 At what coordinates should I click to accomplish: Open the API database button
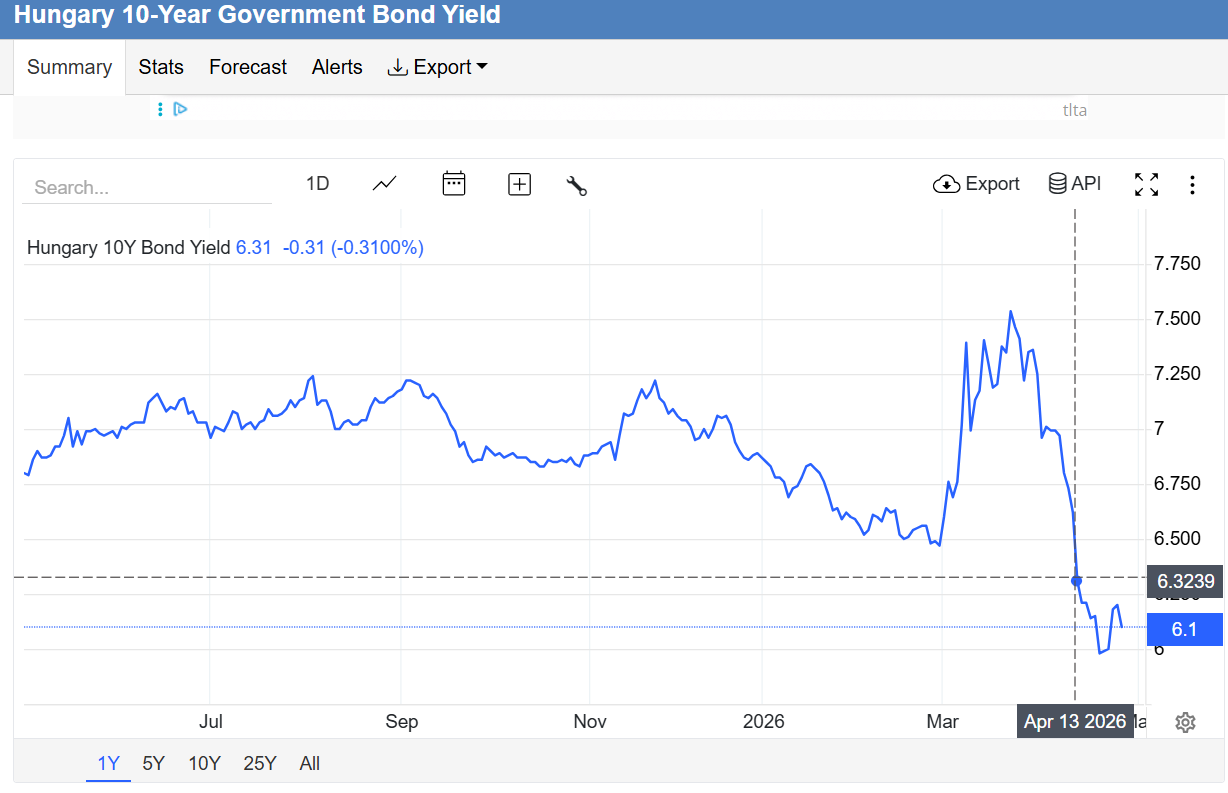[1074, 184]
